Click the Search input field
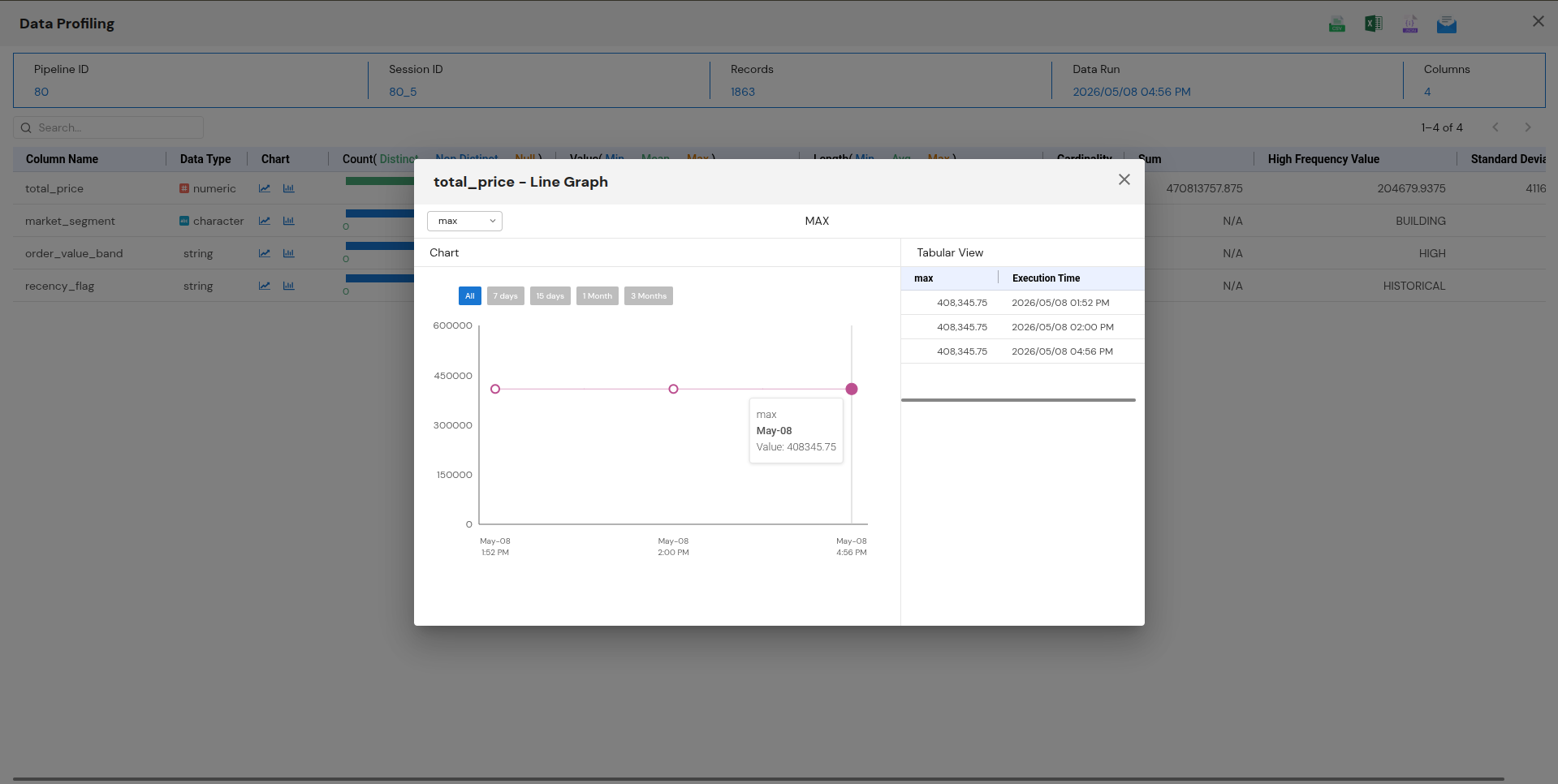The width and height of the screenshot is (1558, 784). point(108,127)
